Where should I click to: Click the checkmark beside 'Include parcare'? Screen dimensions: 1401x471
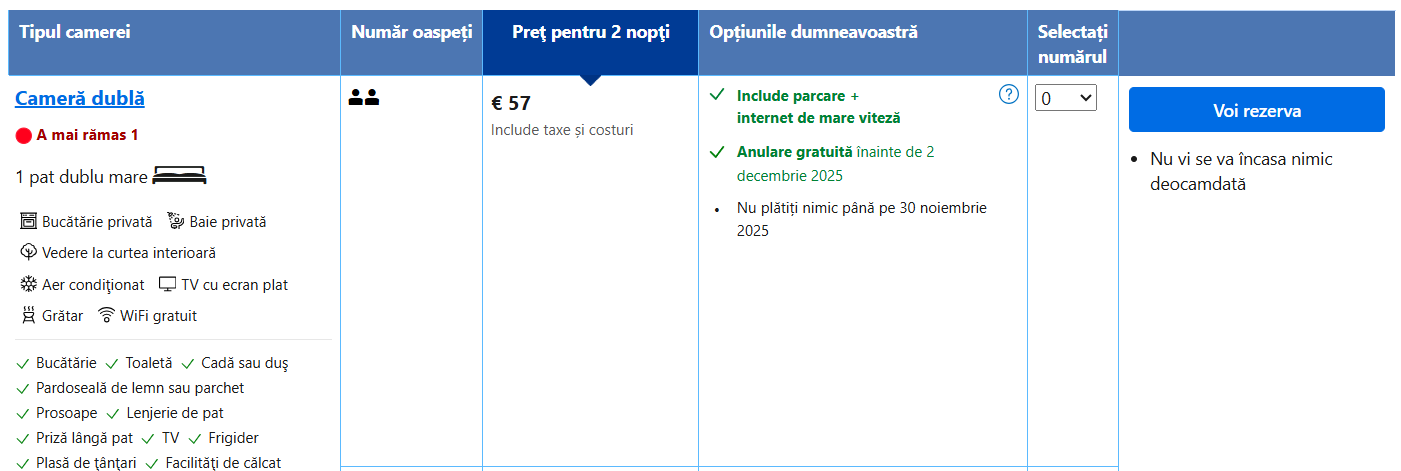(x=716, y=95)
